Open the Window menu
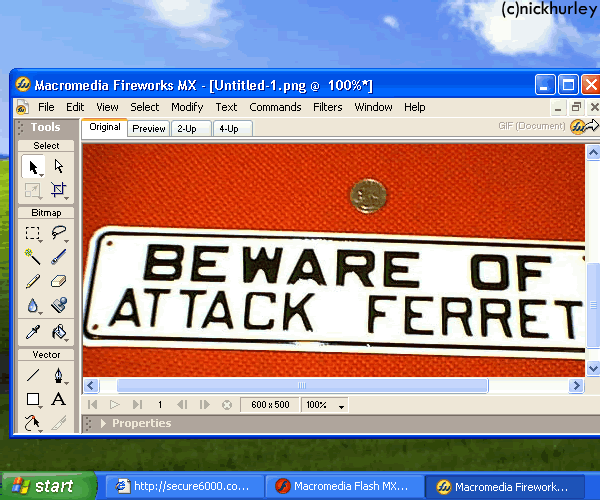The height and width of the screenshot is (500, 600). (x=373, y=107)
